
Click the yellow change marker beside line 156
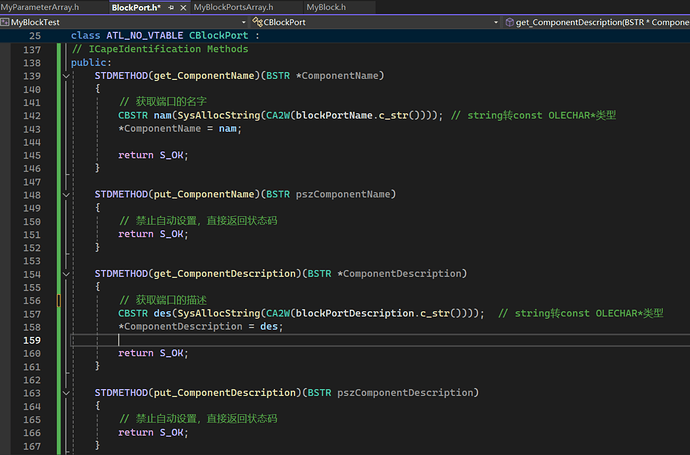pyautogui.click(x=59, y=300)
